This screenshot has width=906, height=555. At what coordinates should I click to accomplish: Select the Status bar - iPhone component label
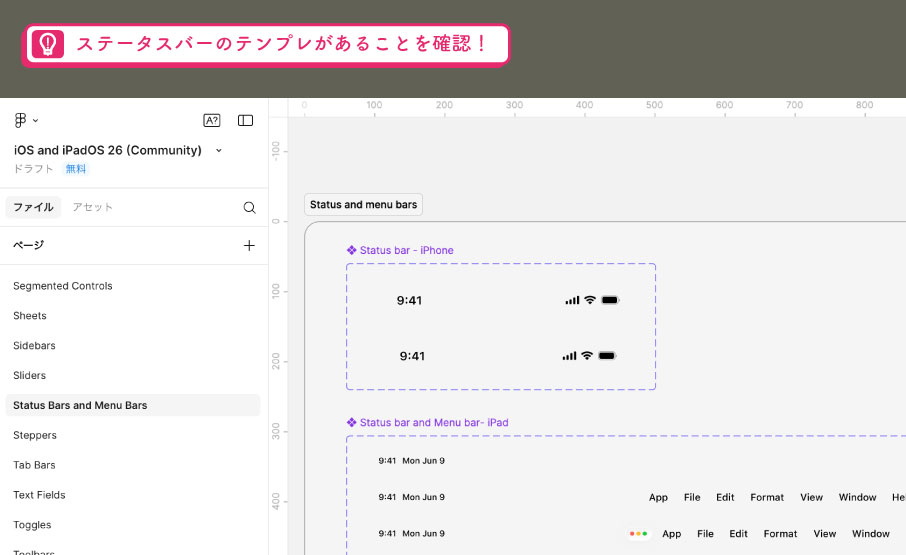(406, 250)
